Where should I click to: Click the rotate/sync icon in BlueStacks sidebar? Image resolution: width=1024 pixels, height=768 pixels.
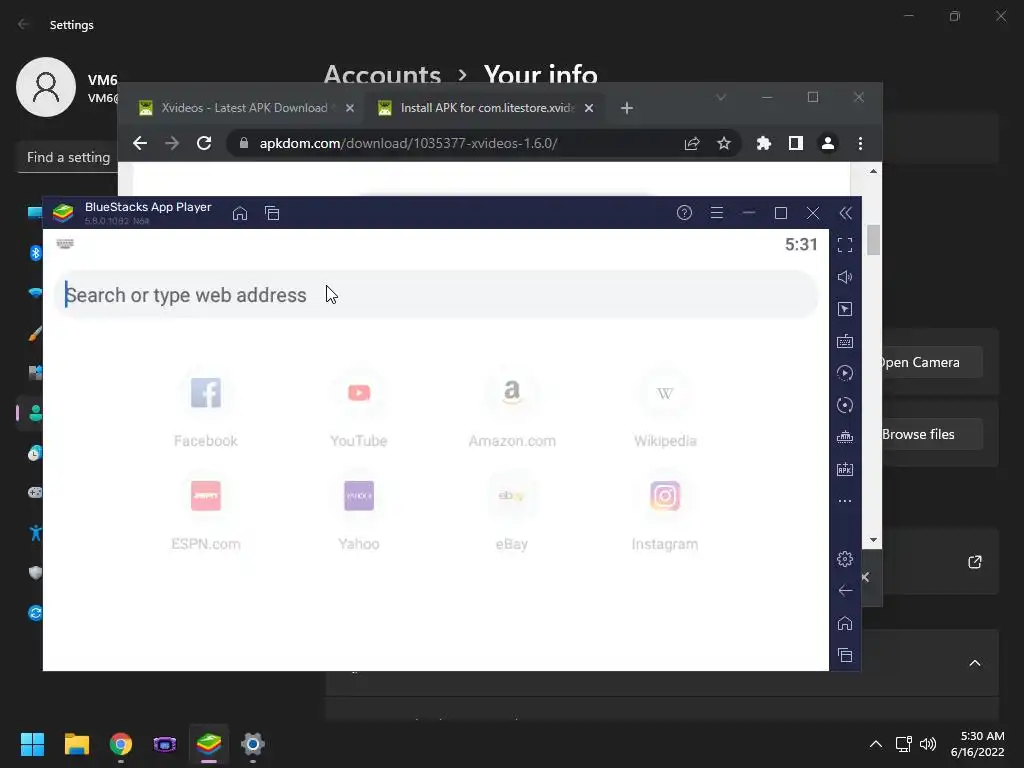[x=845, y=405]
